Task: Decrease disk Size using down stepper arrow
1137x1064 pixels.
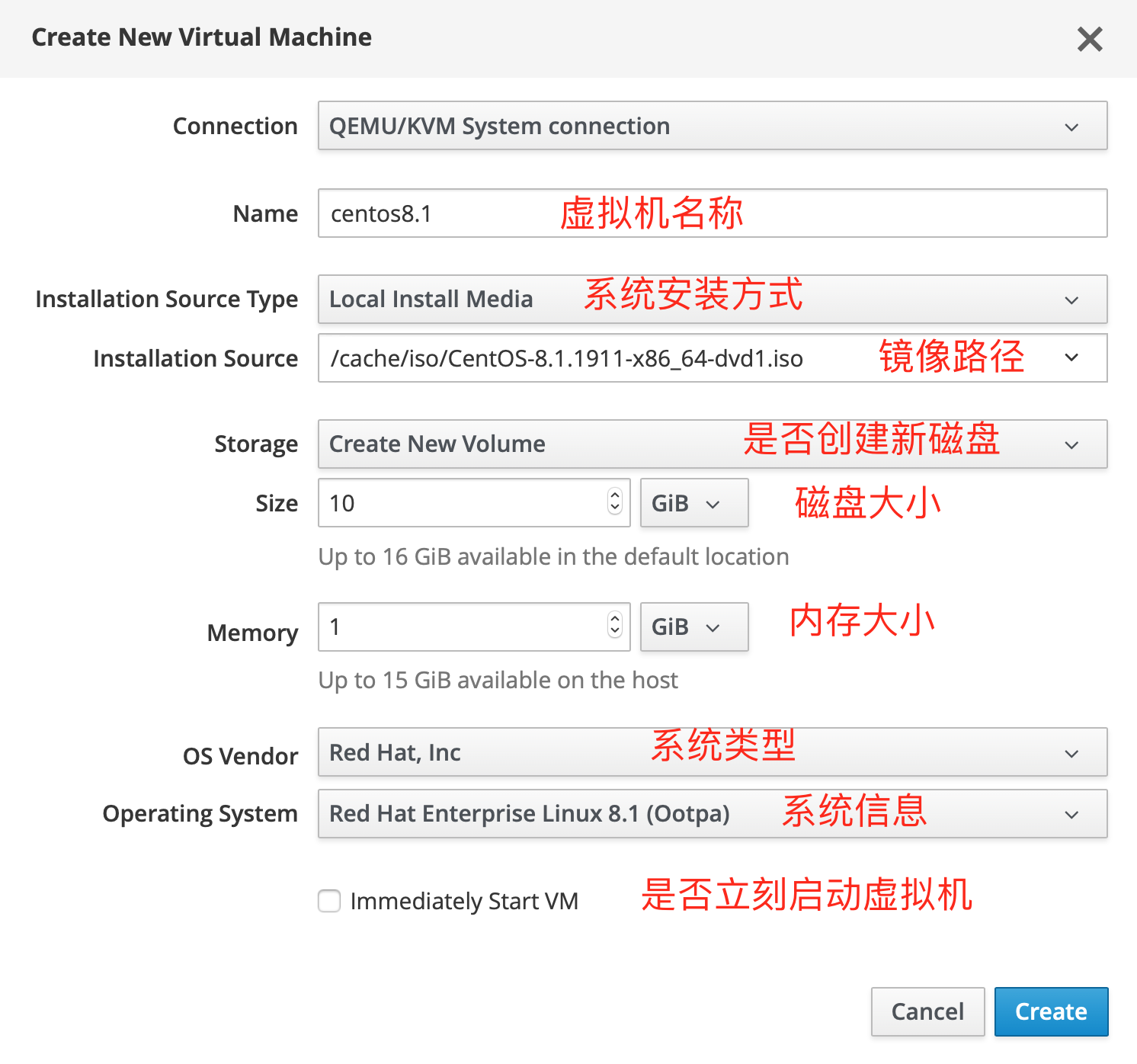Action: tap(615, 508)
